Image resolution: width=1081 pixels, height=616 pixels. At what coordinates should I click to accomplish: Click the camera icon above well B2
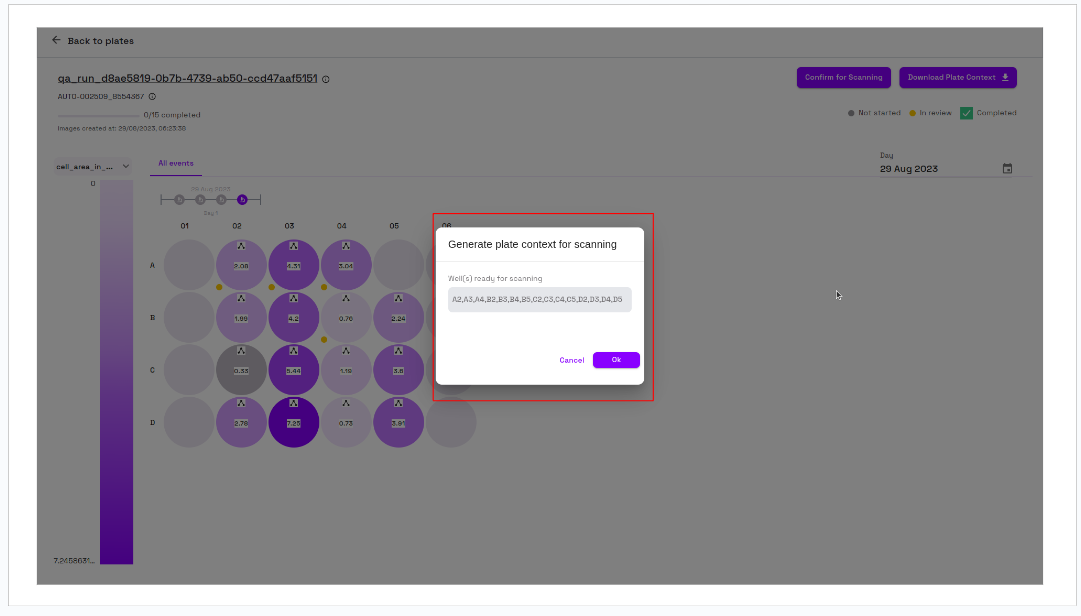241,299
